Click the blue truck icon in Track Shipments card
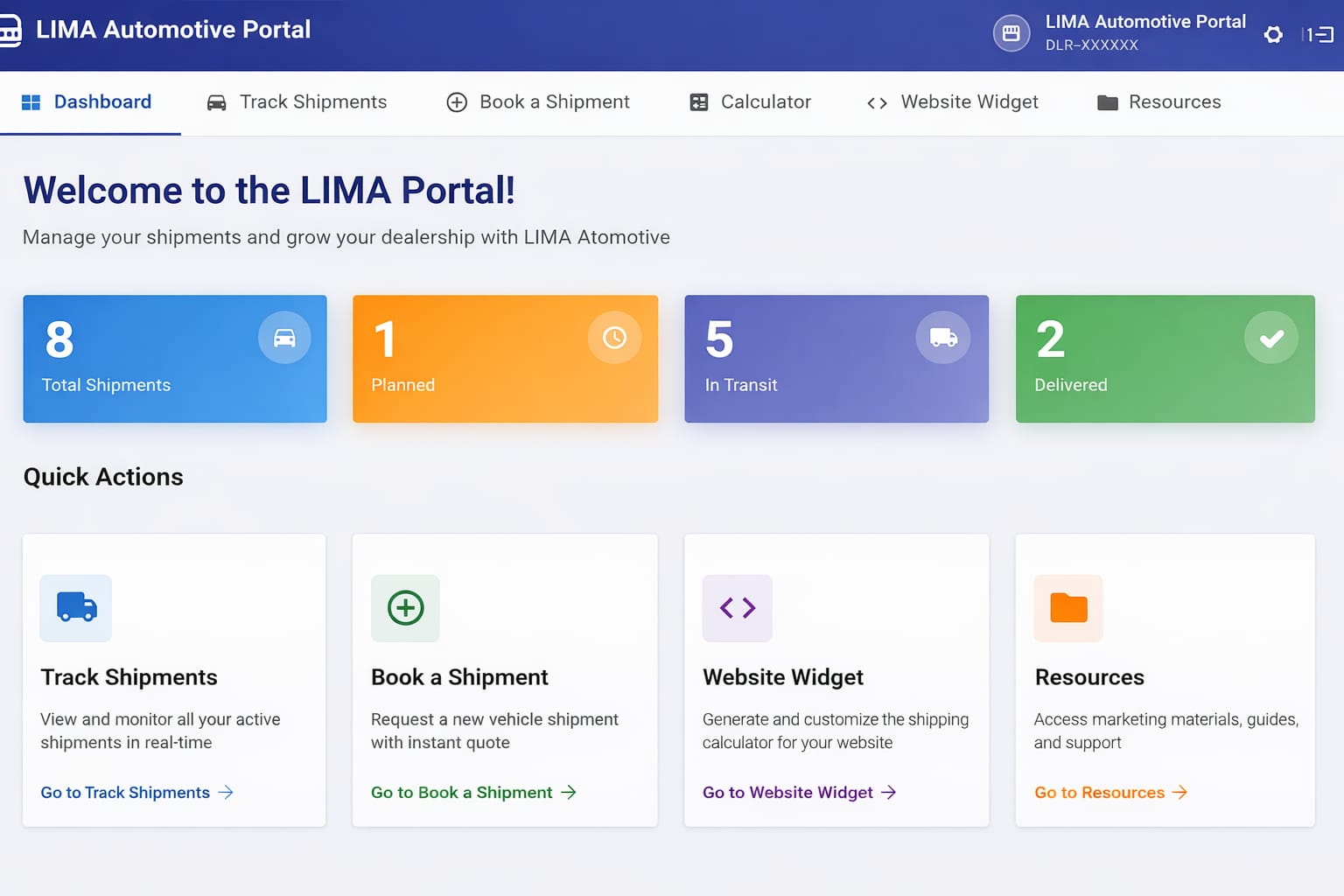The width and height of the screenshot is (1344, 896). pyautogui.click(x=76, y=607)
